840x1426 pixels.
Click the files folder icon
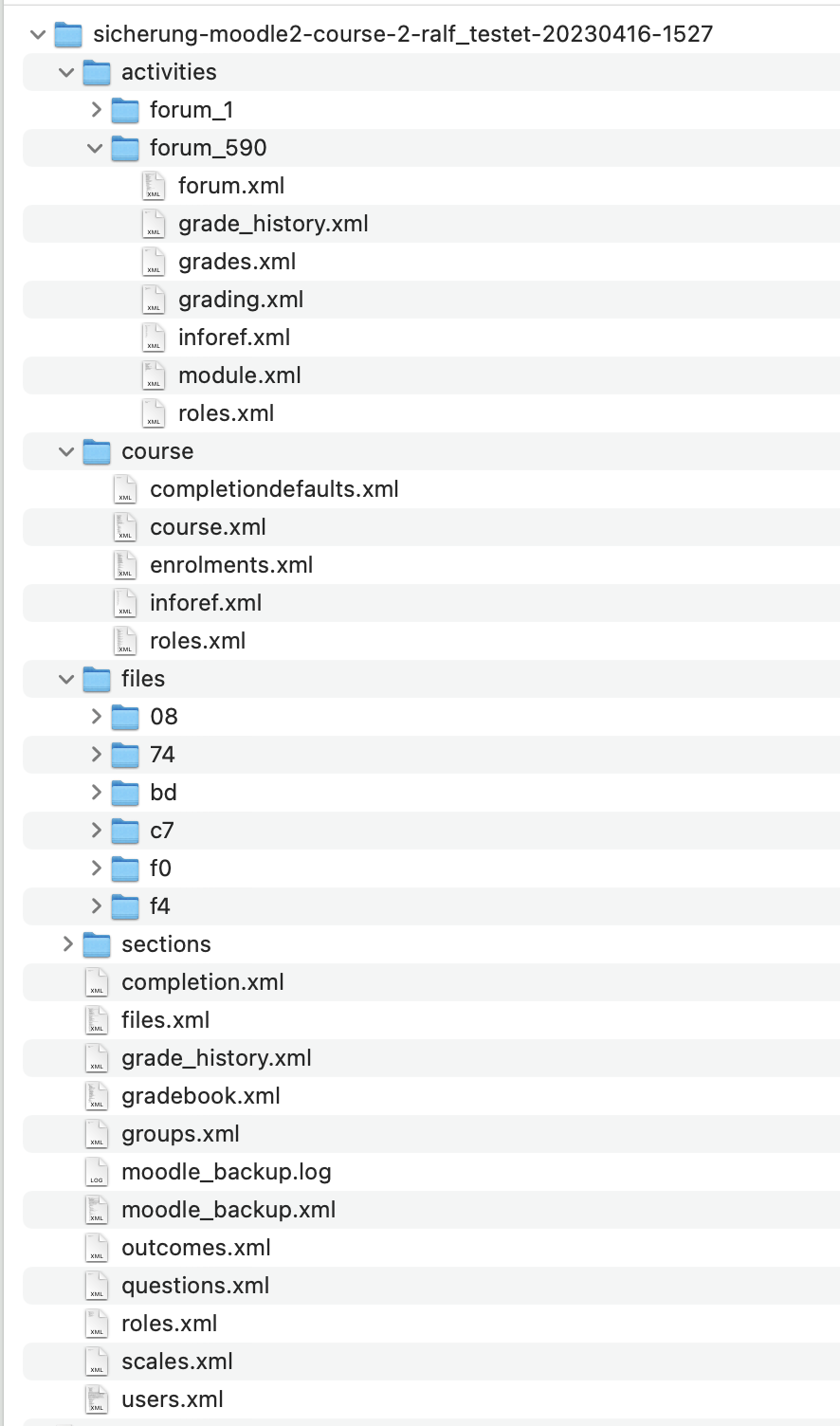point(97,679)
